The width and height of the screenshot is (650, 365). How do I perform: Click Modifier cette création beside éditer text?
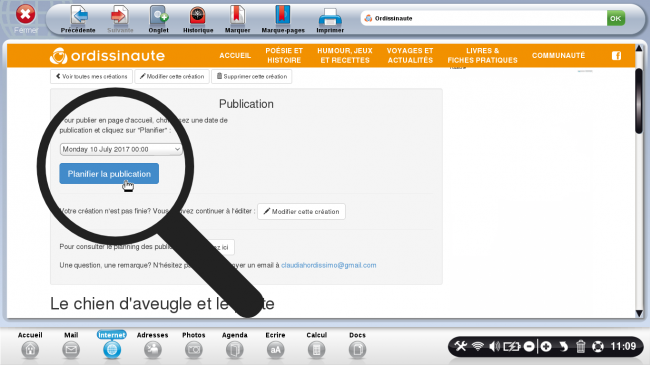301,212
